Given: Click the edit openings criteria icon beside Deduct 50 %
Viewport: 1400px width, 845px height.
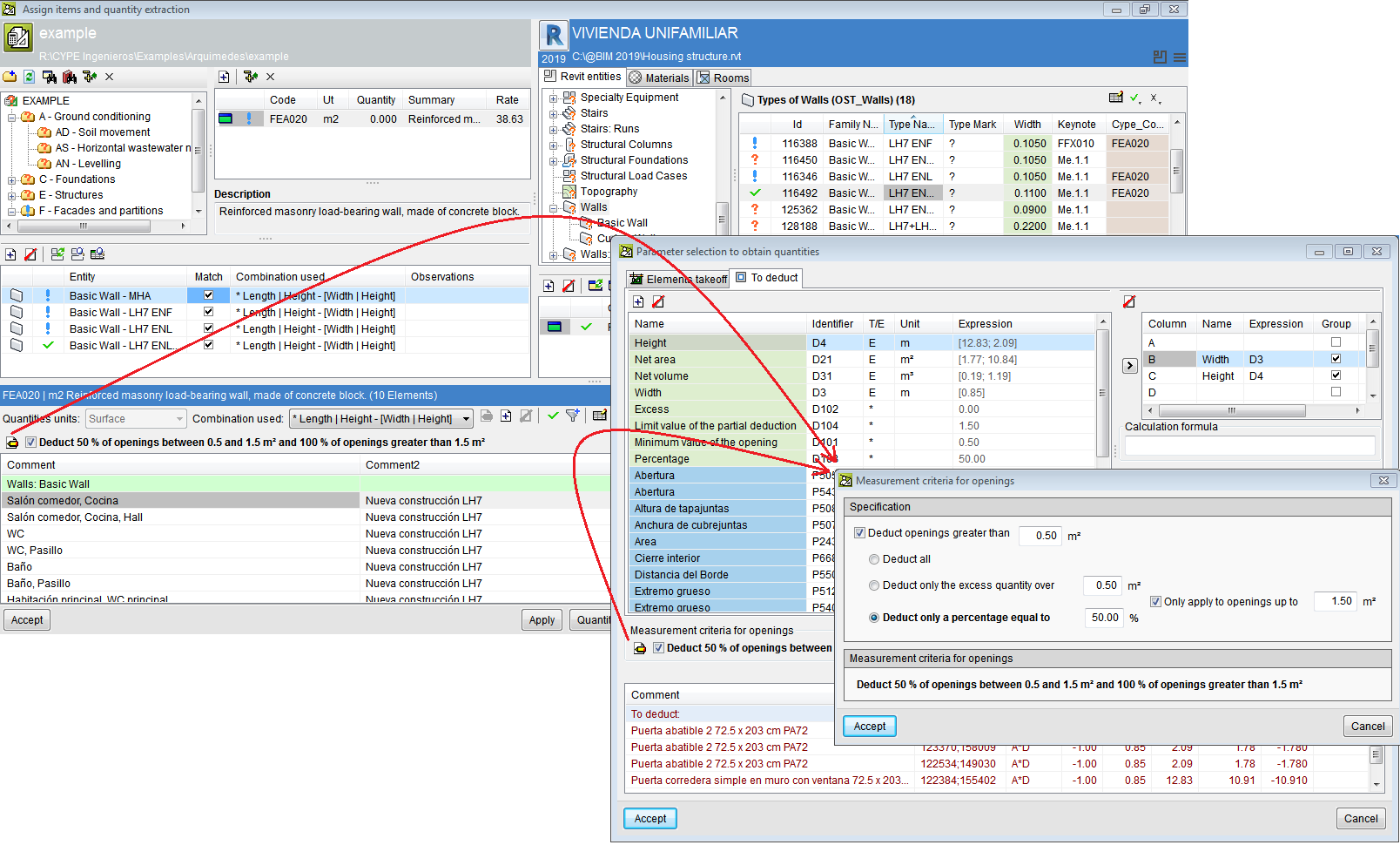Looking at the screenshot, I should [x=12, y=443].
